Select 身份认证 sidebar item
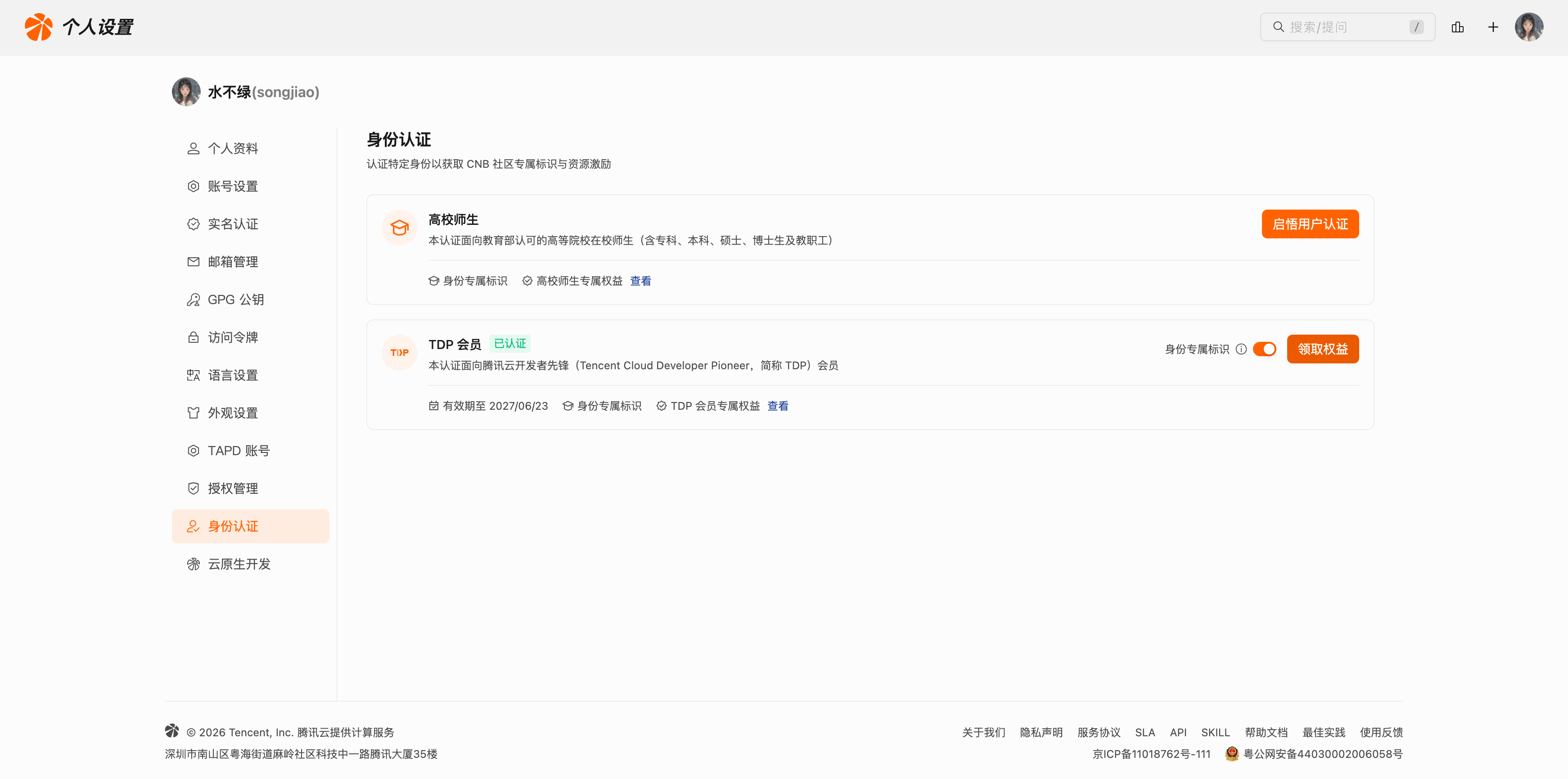1568x779 pixels. coord(251,526)
